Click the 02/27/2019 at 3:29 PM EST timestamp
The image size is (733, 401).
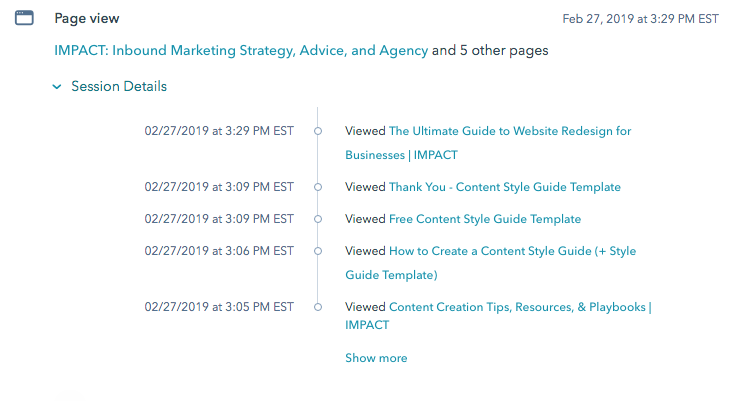click(219, 131)
